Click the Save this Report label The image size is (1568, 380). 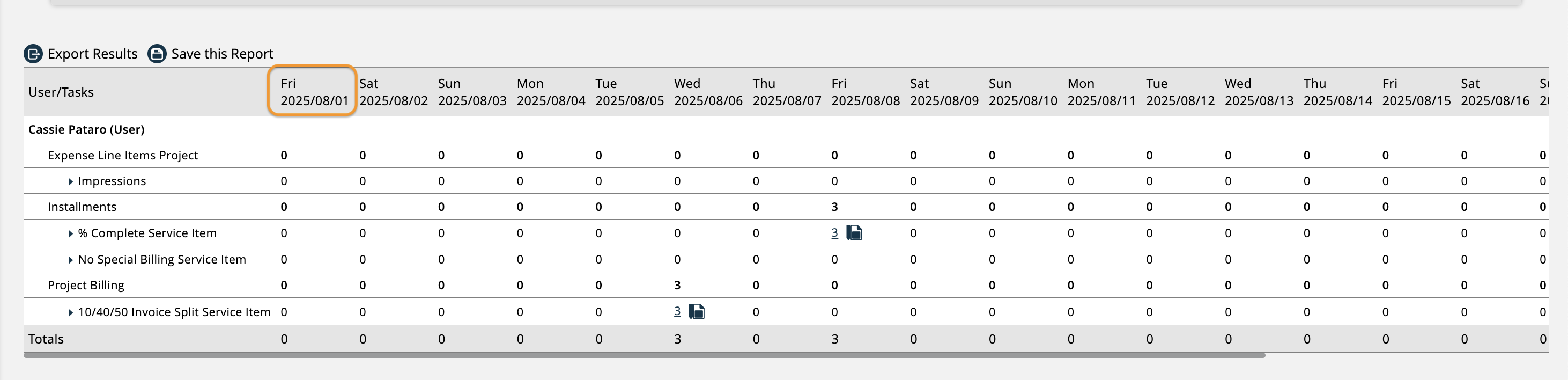coord(221,54)
